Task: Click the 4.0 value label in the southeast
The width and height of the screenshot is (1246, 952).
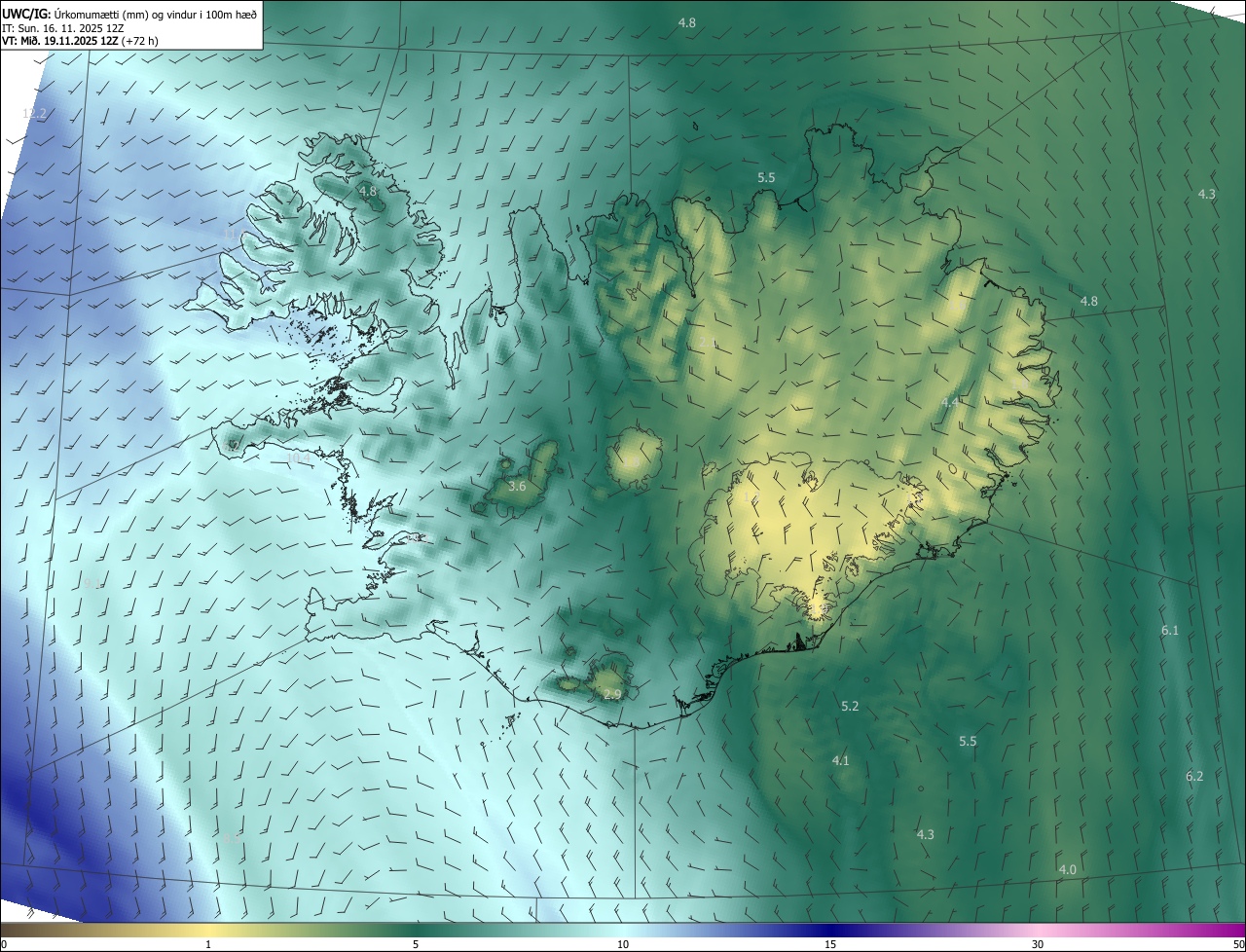Action: pos(1068,869)
